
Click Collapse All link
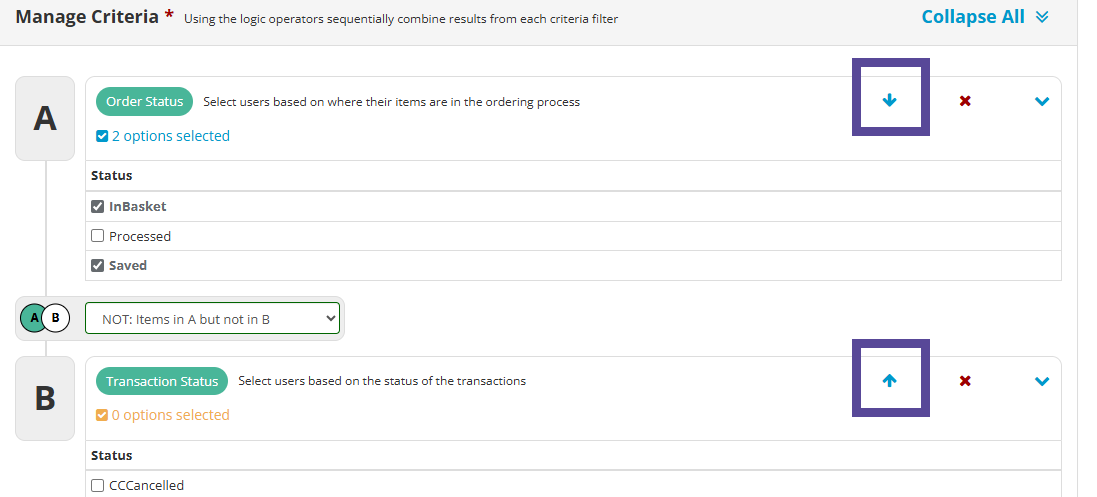pyautogui.click(x=973, y=17)
